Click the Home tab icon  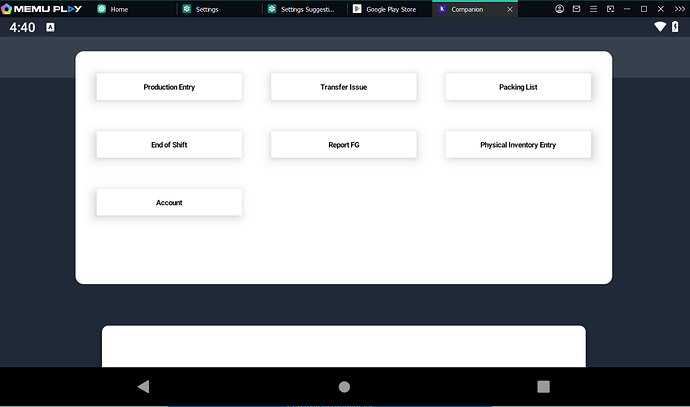pyautogui.click(x=101, y=9)
